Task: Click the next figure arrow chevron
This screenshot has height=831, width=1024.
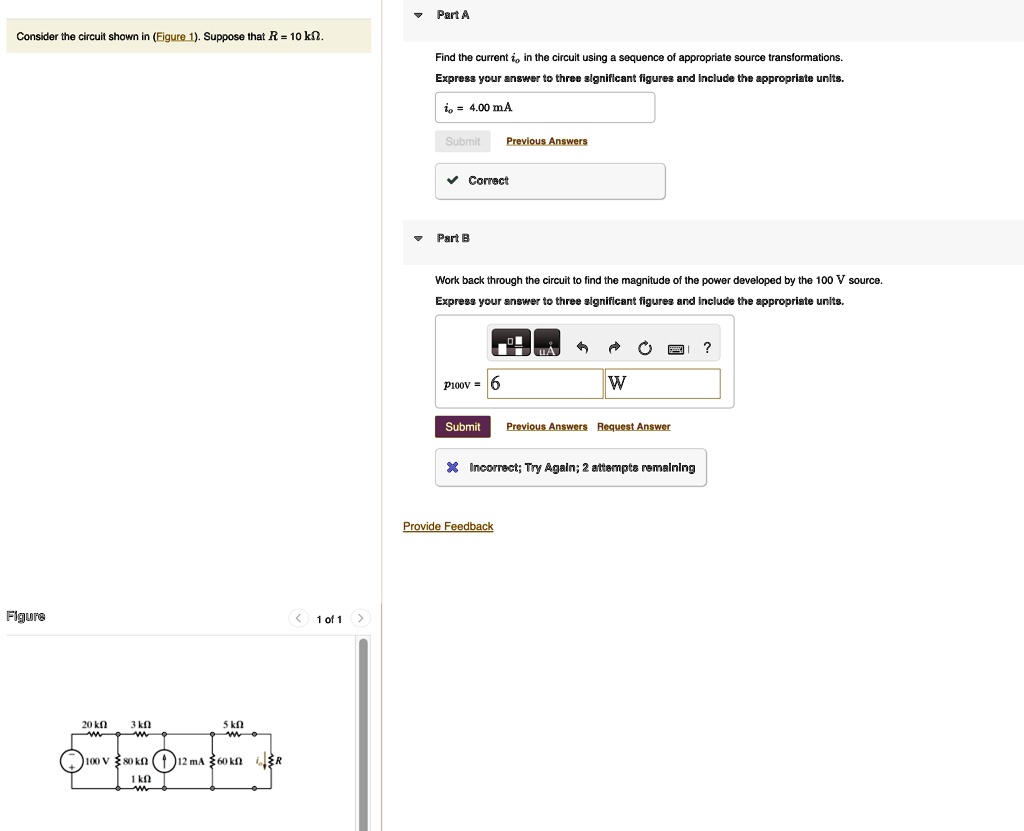Action: click(x=360, y=618)
